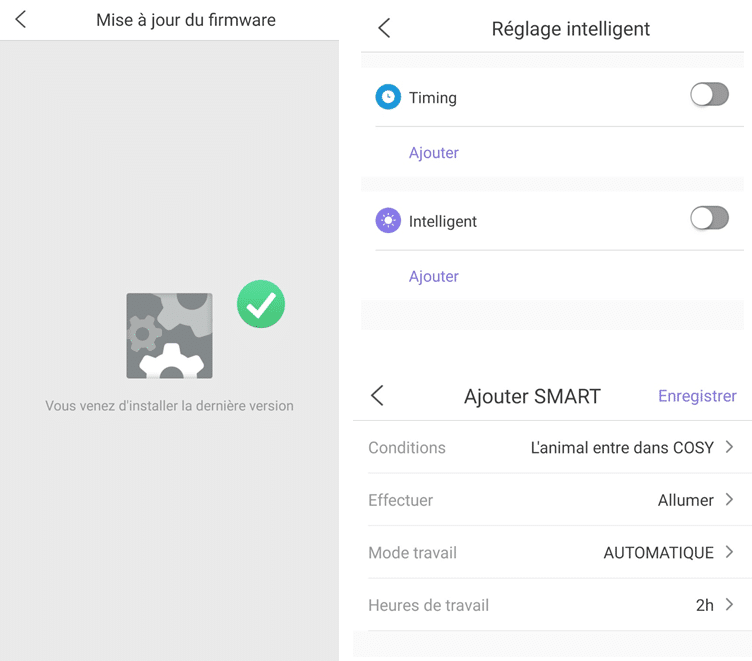Change the AUTOMATIQUE work mode value
Image resolution: width=752 pixels, height=661 pixels.
tap(658, 553)
